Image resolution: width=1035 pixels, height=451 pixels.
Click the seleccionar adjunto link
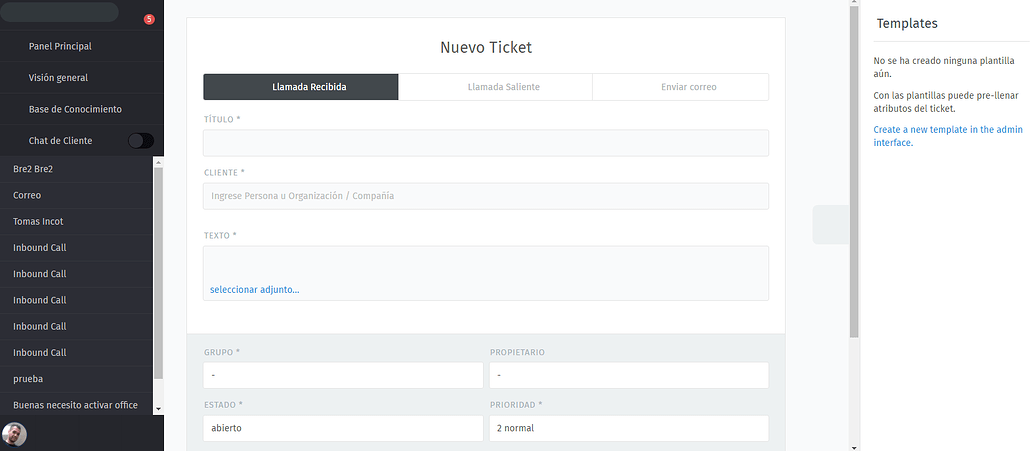coord(254,290)
